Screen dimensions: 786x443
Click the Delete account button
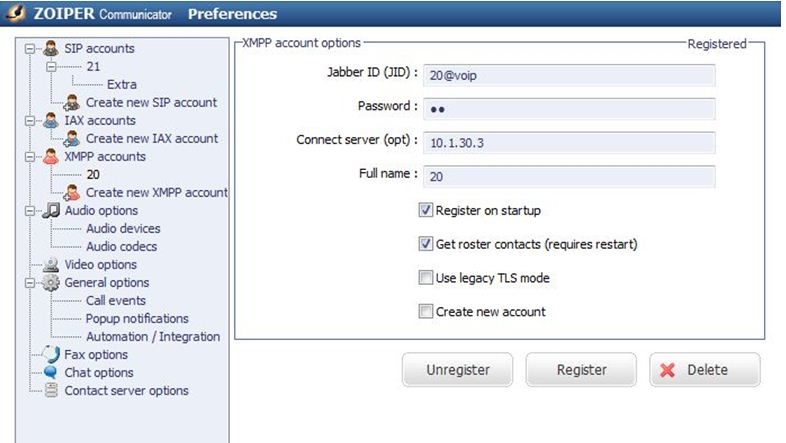pyautogui.click(x=704, y=370)
